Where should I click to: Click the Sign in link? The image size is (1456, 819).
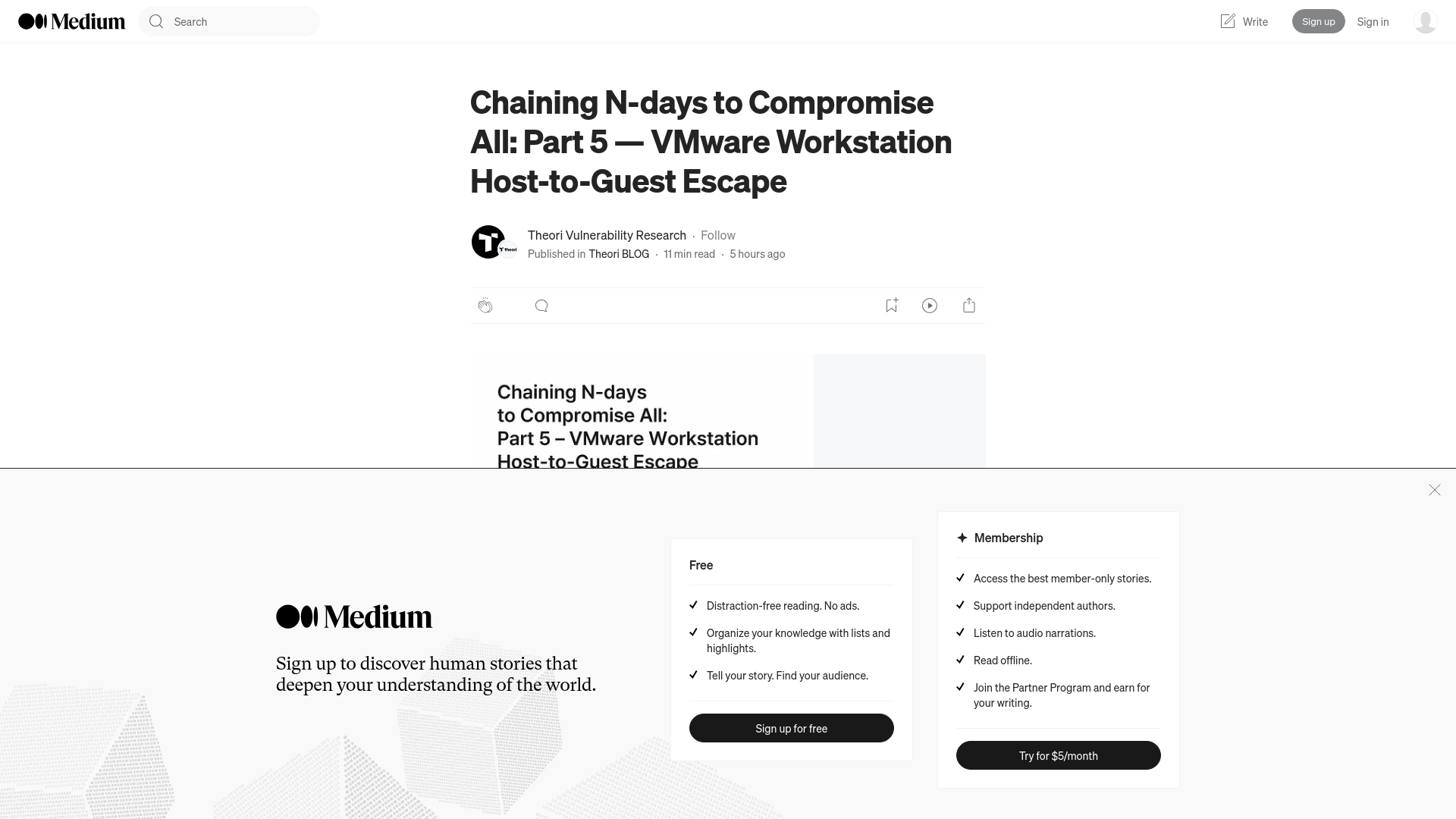point(1373,21)
